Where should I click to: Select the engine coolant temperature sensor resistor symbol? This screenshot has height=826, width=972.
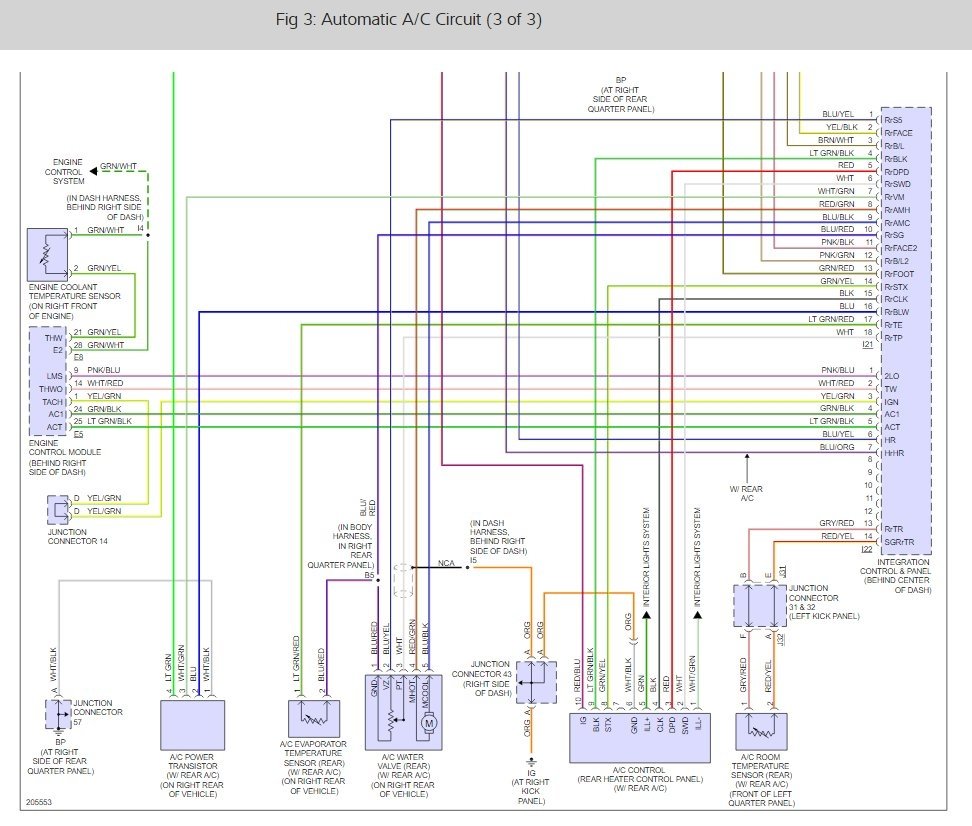click(47, 255)
